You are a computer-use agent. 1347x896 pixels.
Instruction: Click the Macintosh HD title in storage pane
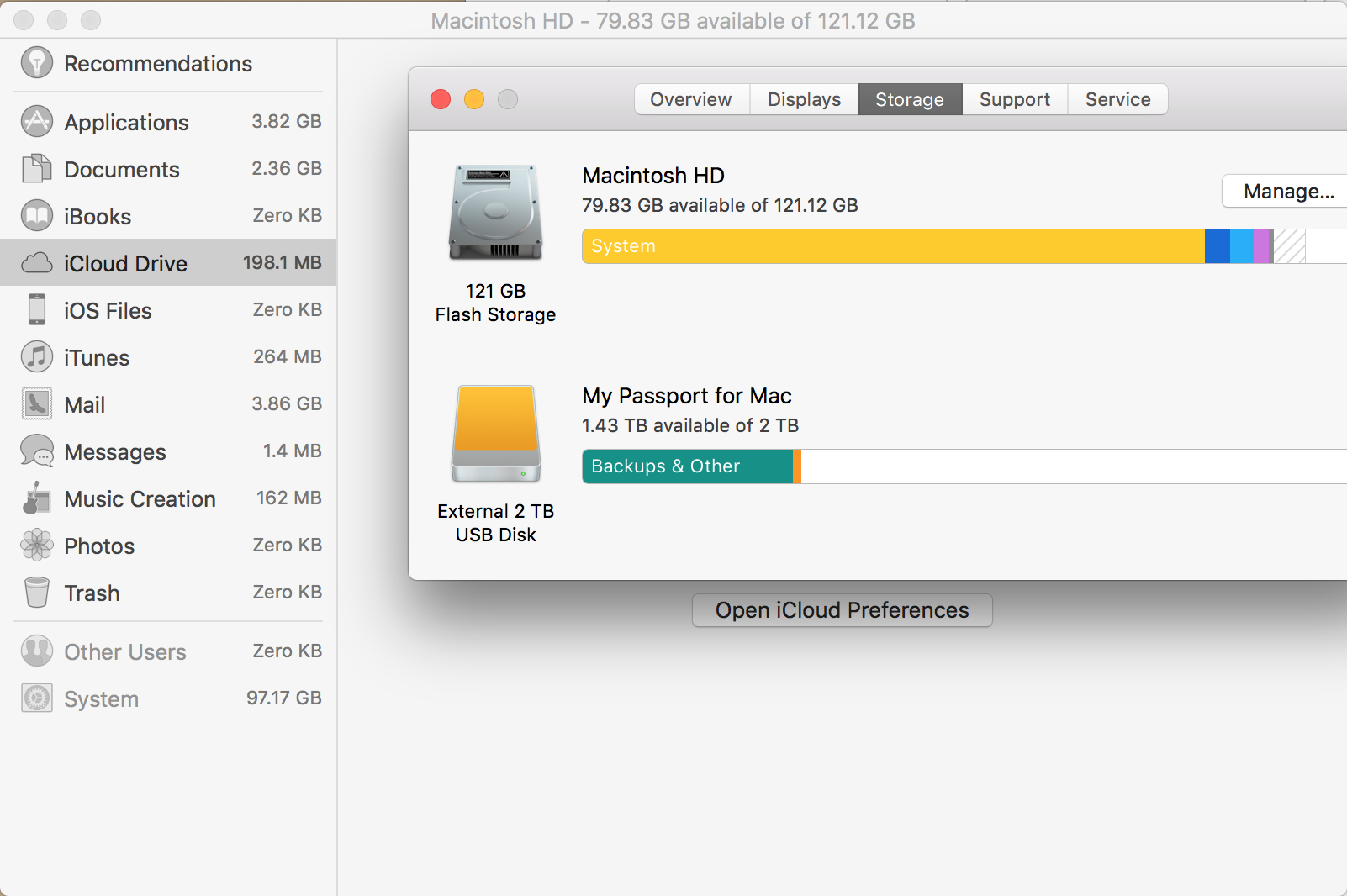tap(653, 176)
